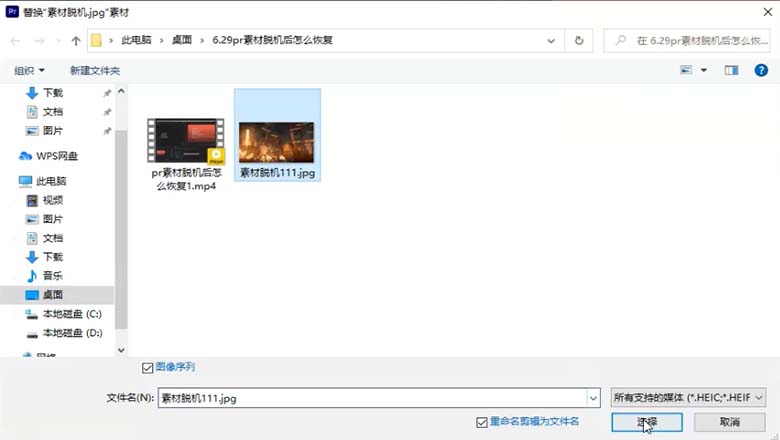Click the 选择 button
Viewport: 780px width, 440px height.
click(x=647, y=422)
